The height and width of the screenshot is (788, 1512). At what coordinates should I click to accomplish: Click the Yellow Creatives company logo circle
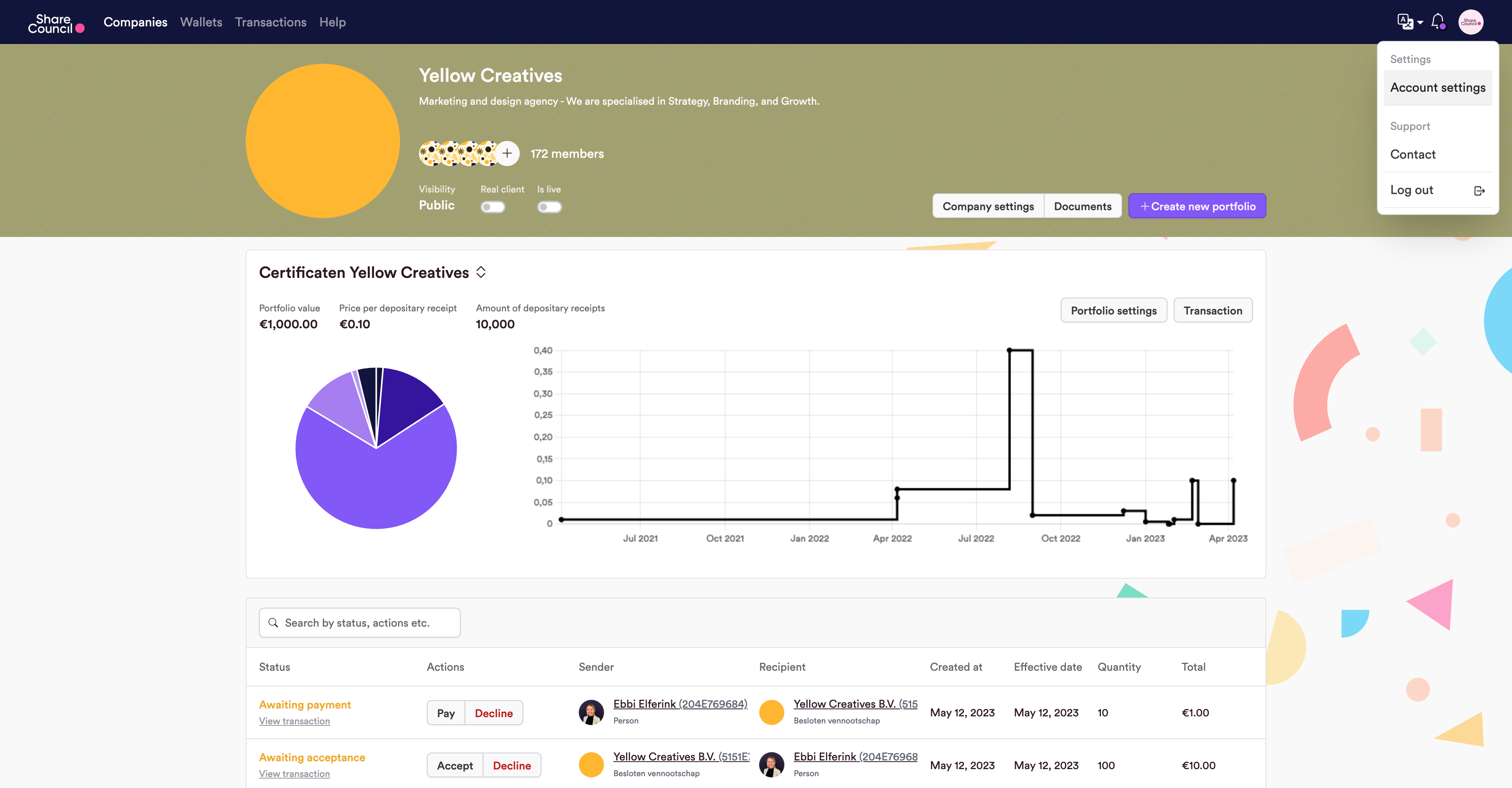coord(322,141)
